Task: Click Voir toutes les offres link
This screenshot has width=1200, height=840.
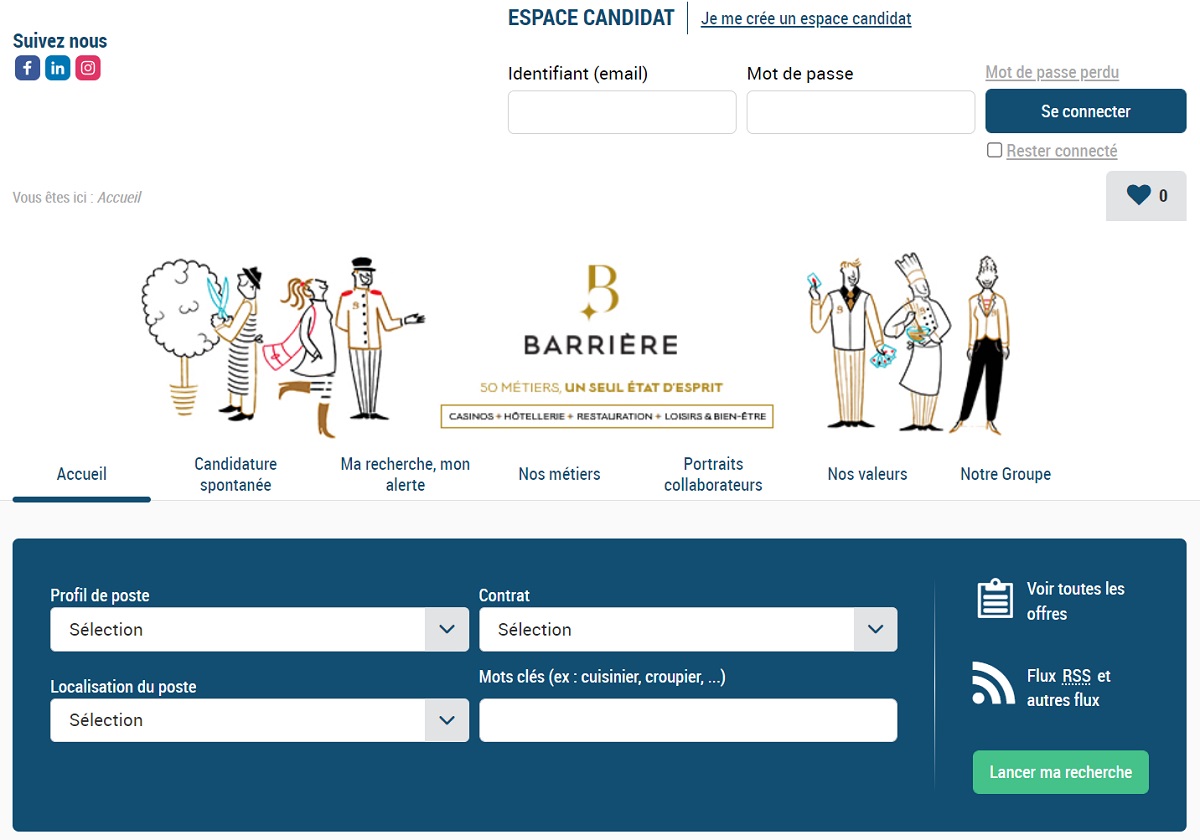Action: click(1076, 601)
